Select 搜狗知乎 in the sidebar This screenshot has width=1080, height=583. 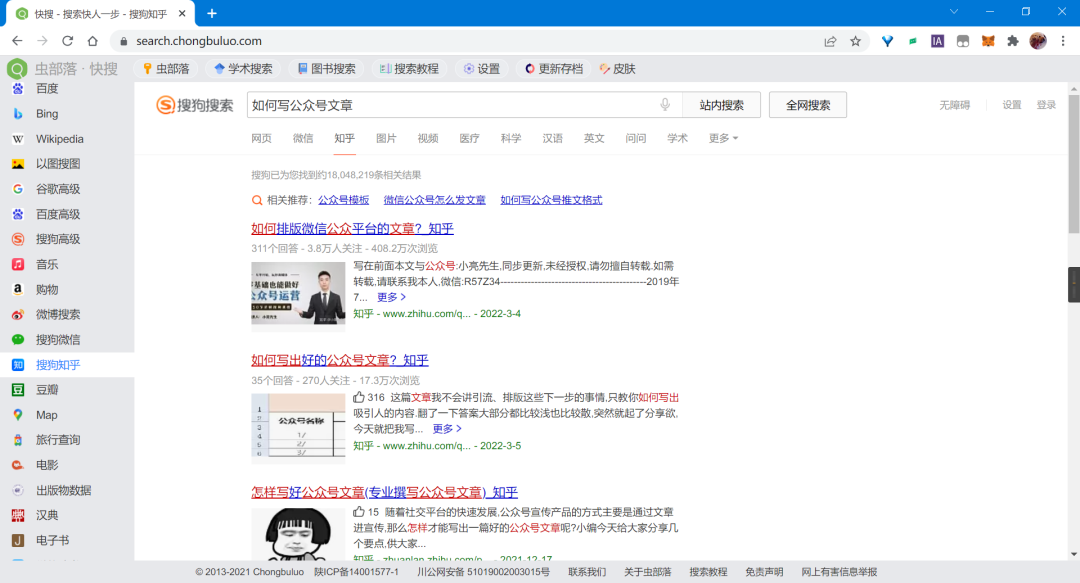tap(67, 365)
